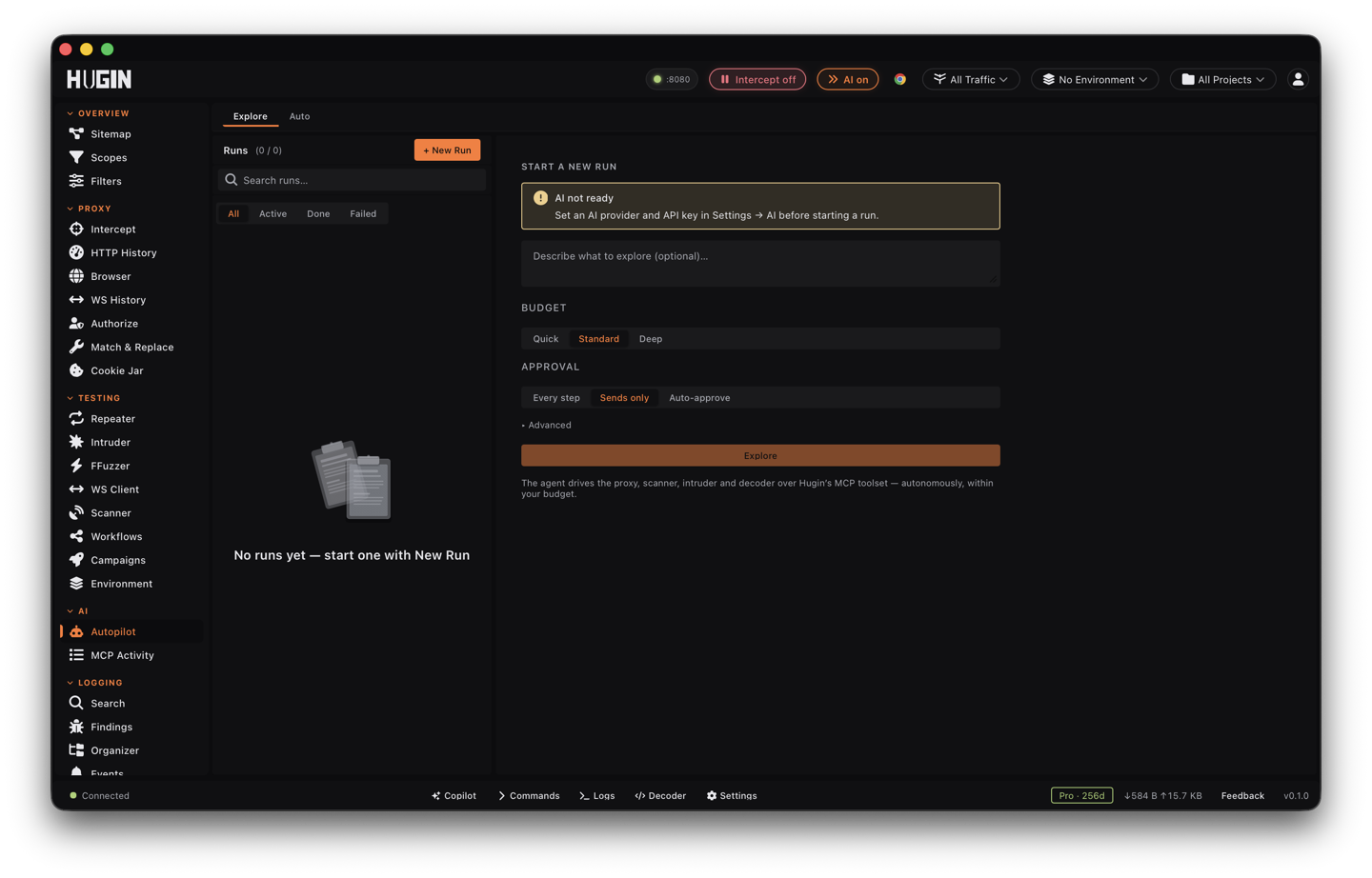Screen dimensions: 1372x878
Task: Select the Deep budget option
Action: coord(651,339)
